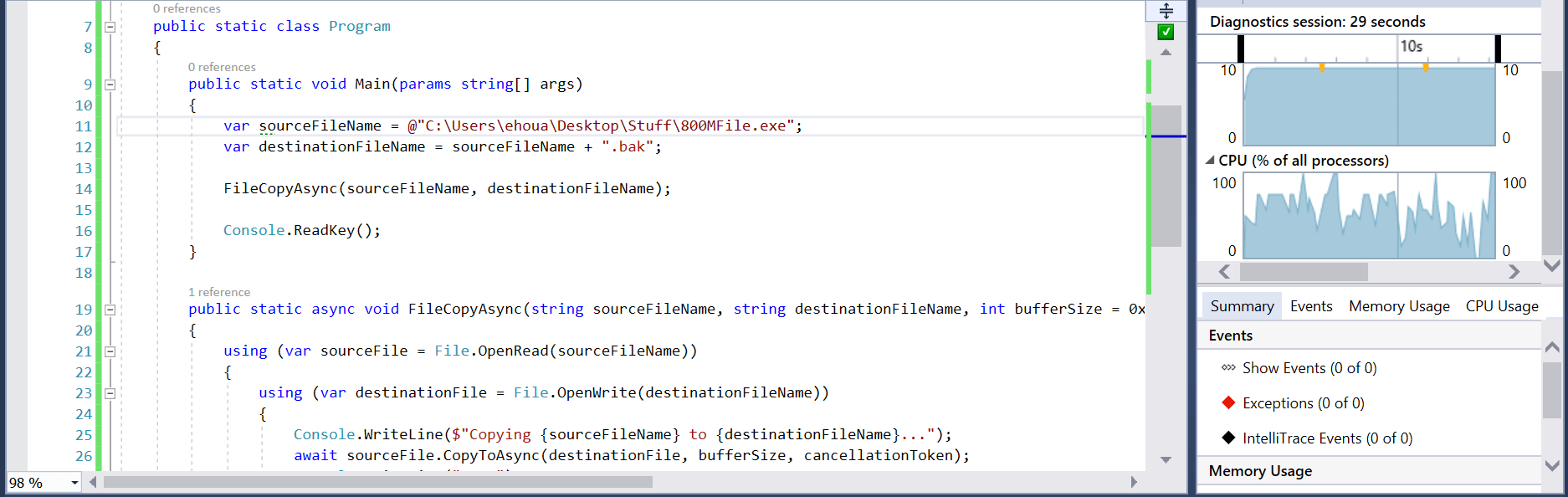The width and height of the screenshot is (1568, 497).
Task: Click the split editor window icon
Action: tap(1166, 11)
